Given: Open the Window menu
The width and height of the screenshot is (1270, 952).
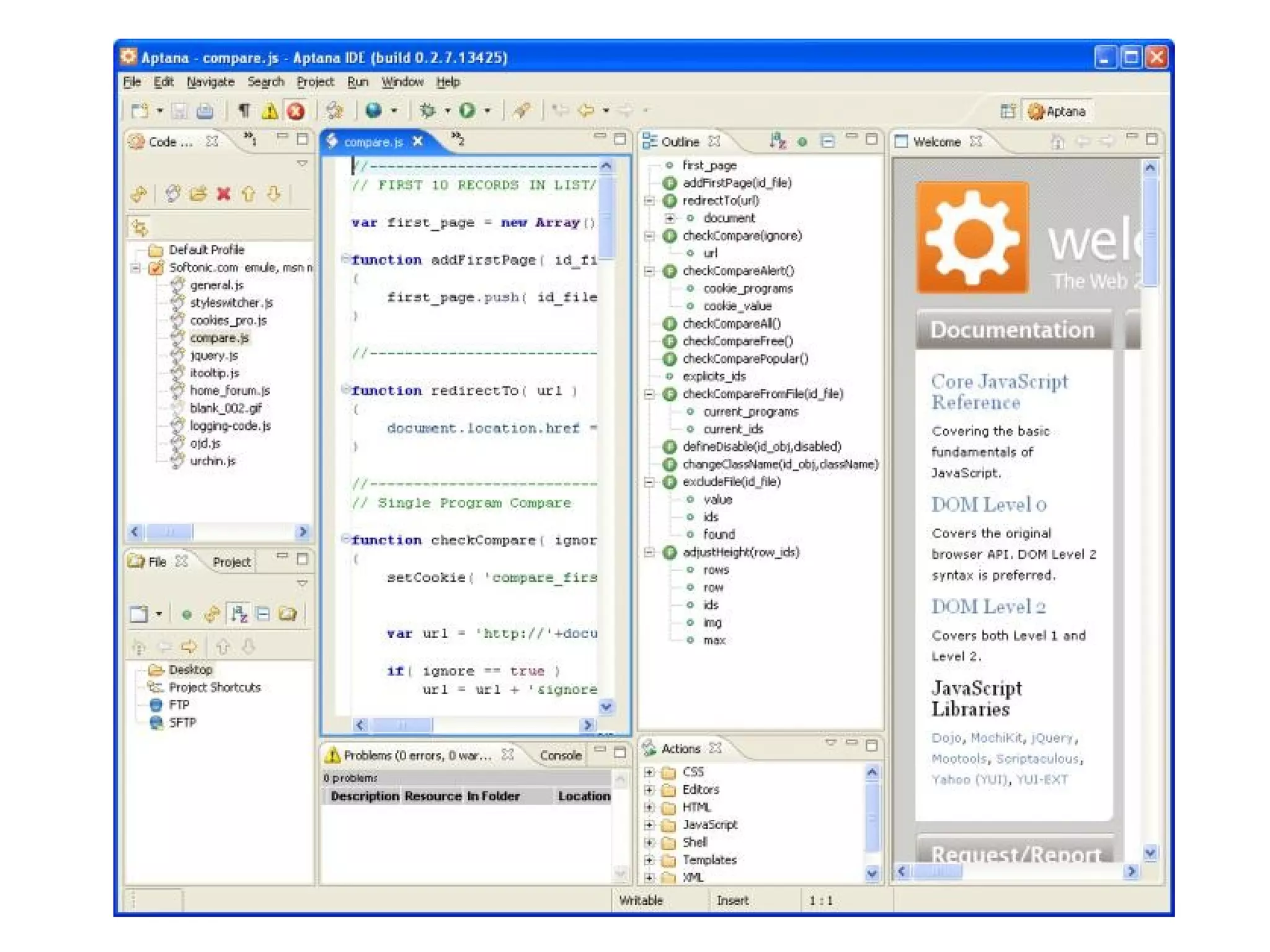Looking at the screenshot, I should (402, 82).
